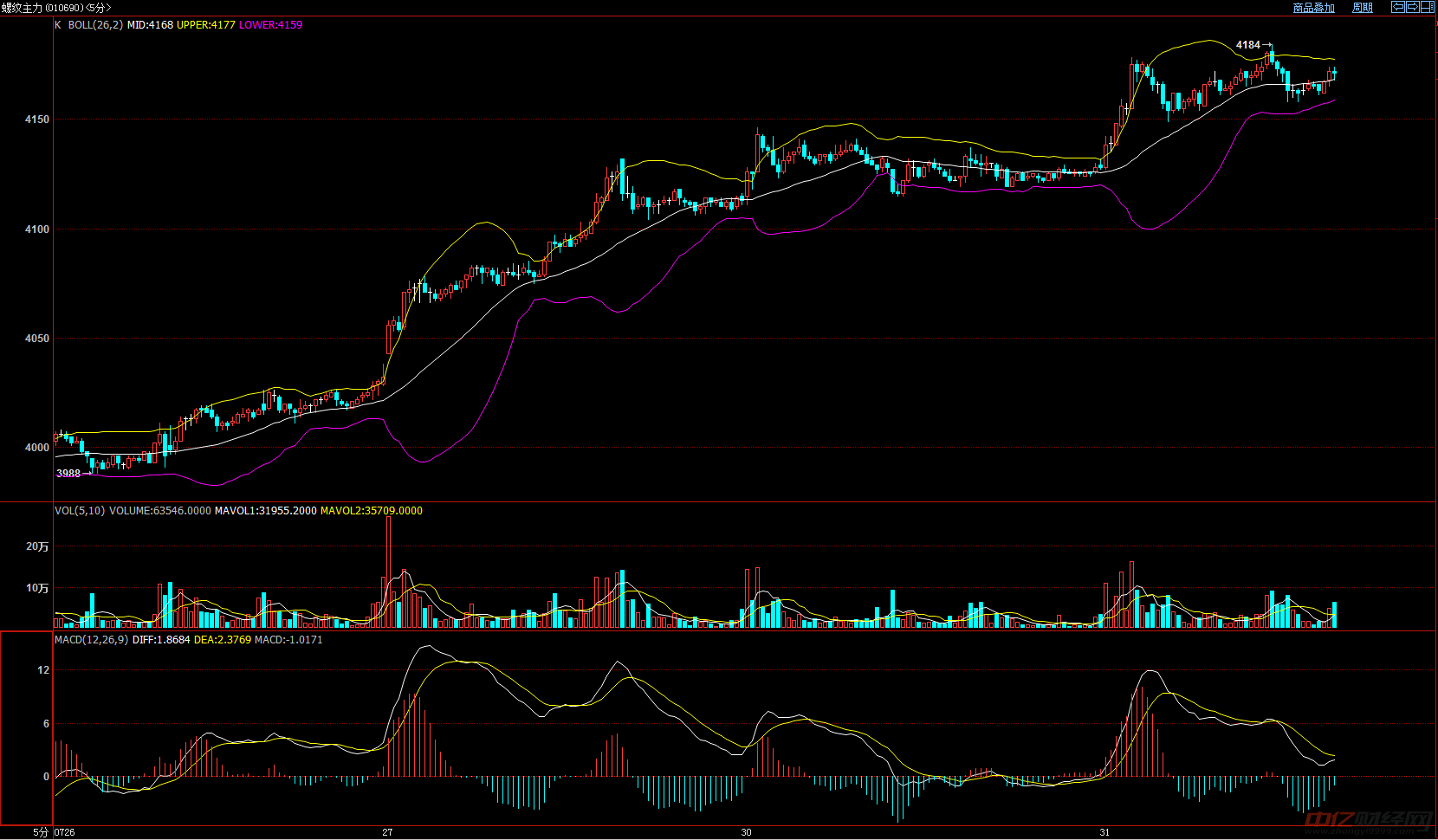Click the 0726 date marker on timeline
The image size is (1438, 840).
65,832
